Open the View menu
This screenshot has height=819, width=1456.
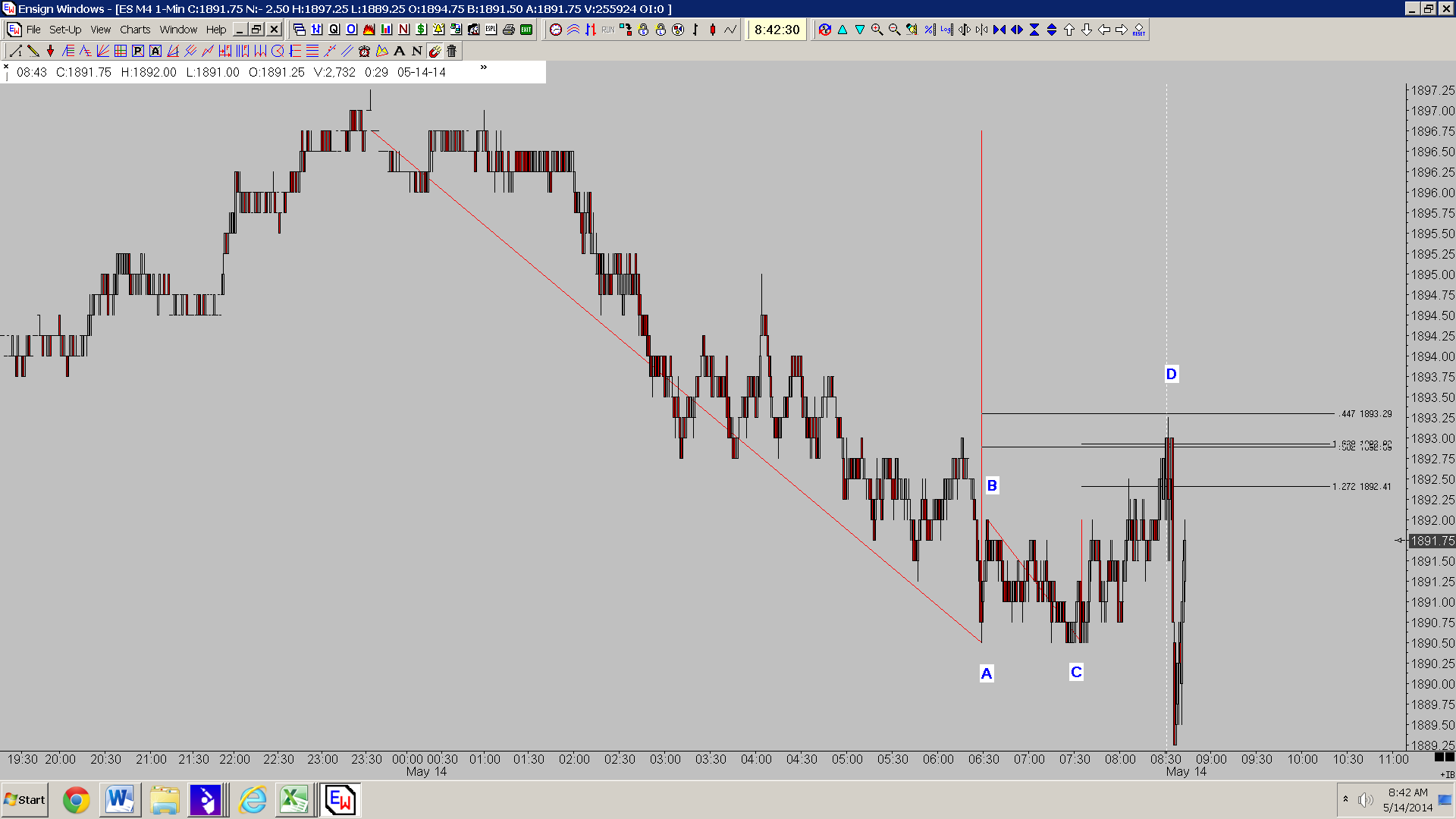click(x=101, y=30)
